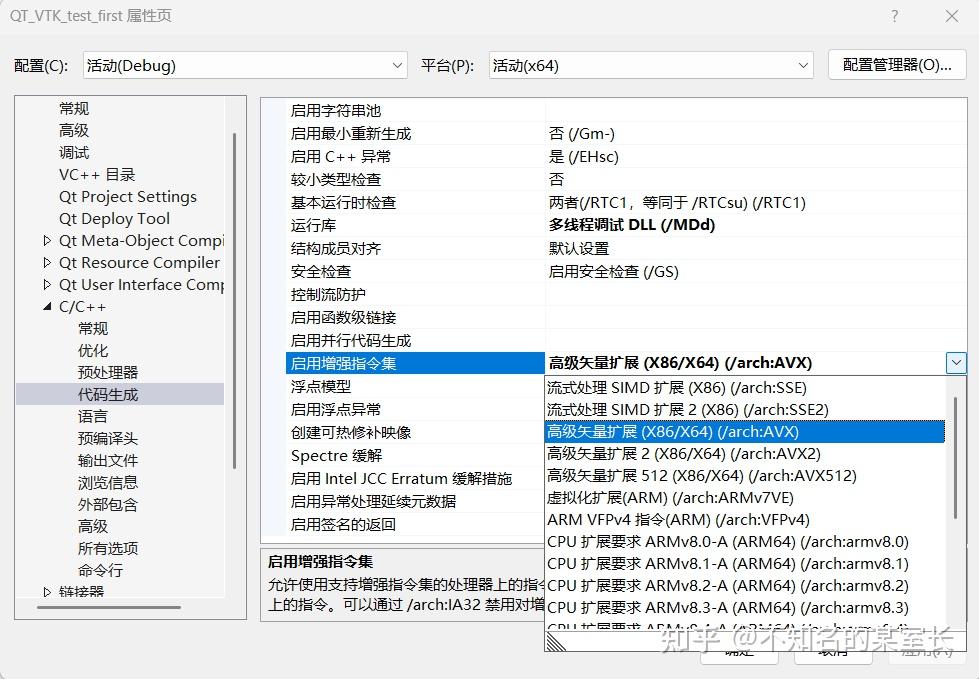Select 高级 under C/C++
This screenshot has width=979, height=679.
[x=93, y=526]
